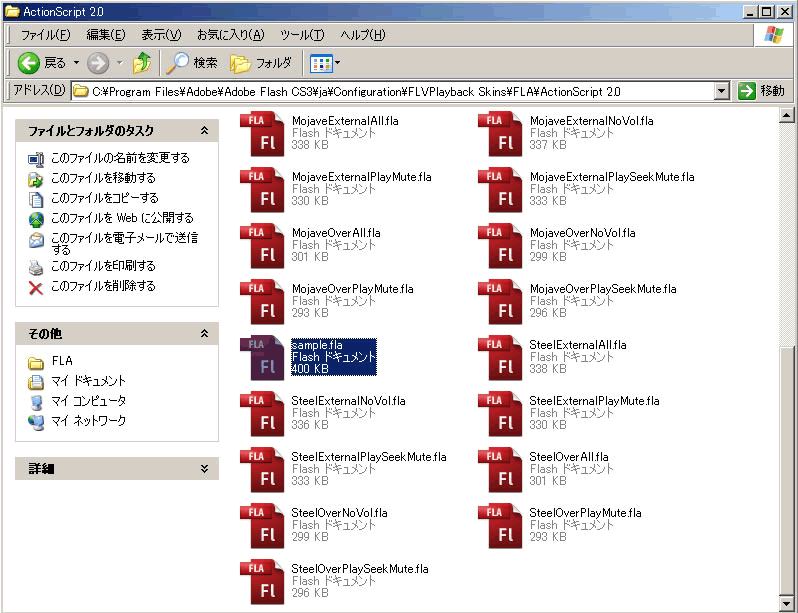Go back with the 戻る button
Screen dimensions: 798x613
point(42,63)
